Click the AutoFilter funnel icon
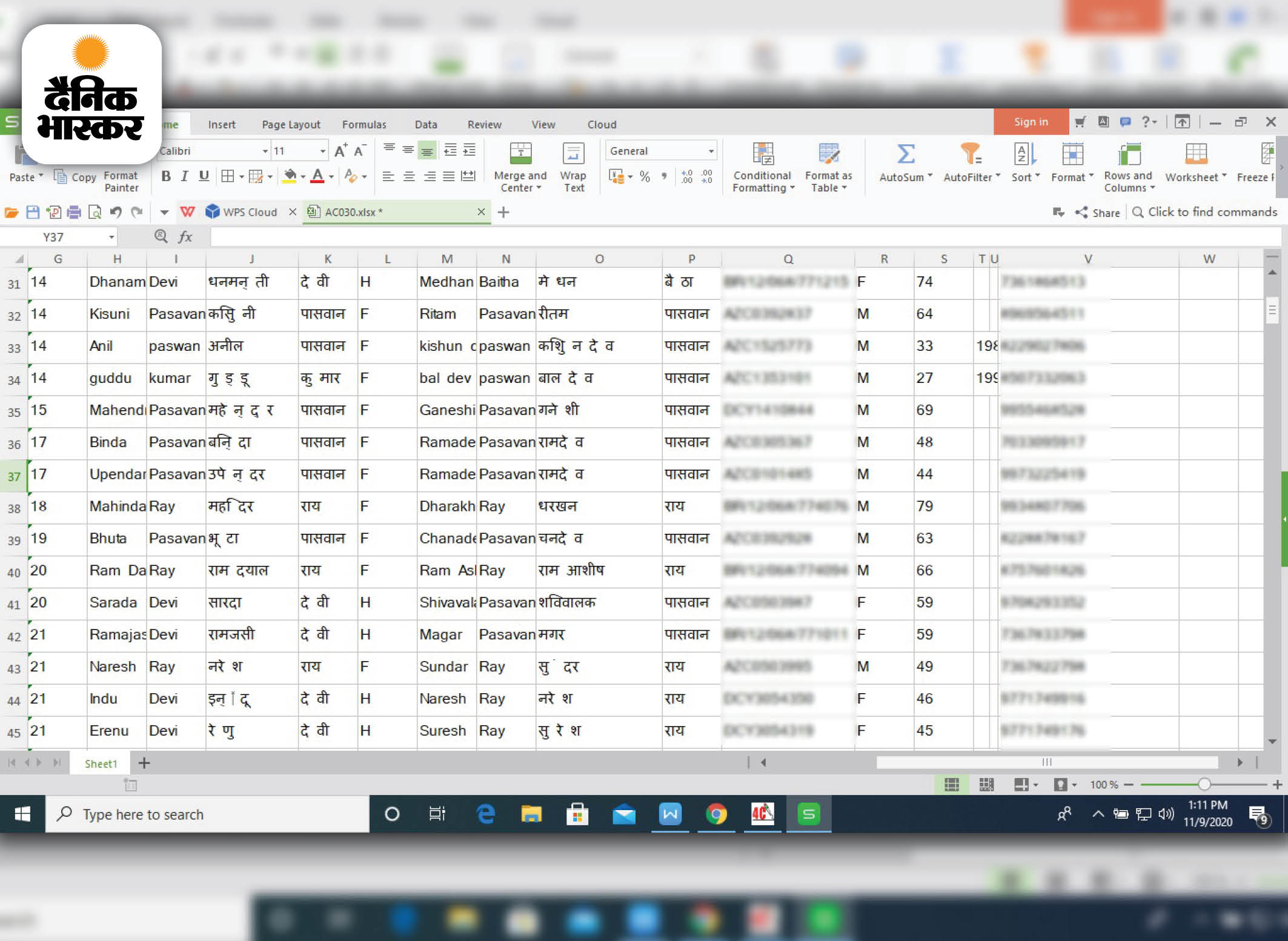Screen dimensions: 1288x941 tap(971, 154)
